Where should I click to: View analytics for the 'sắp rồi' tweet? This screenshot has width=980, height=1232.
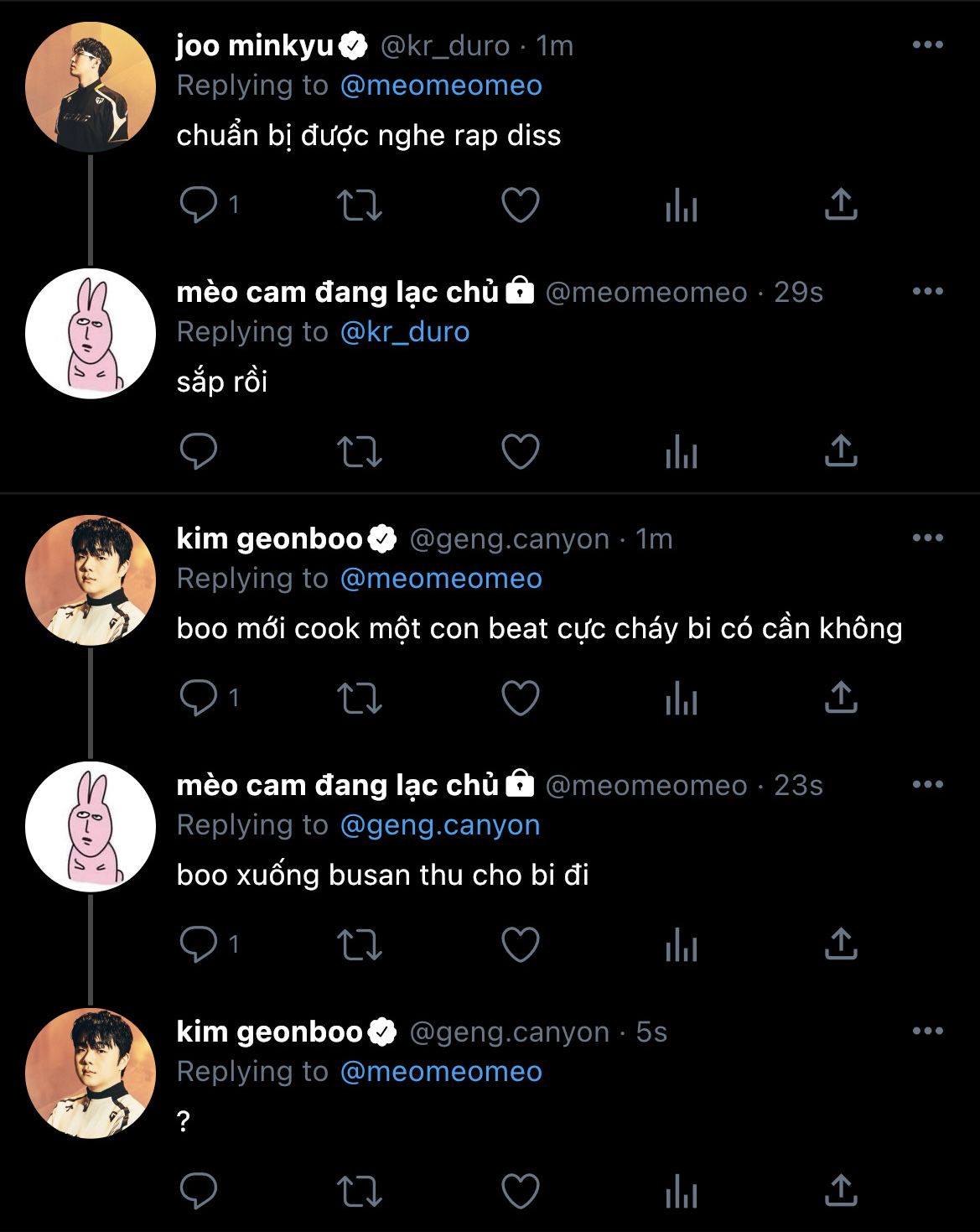pos(681,453)
